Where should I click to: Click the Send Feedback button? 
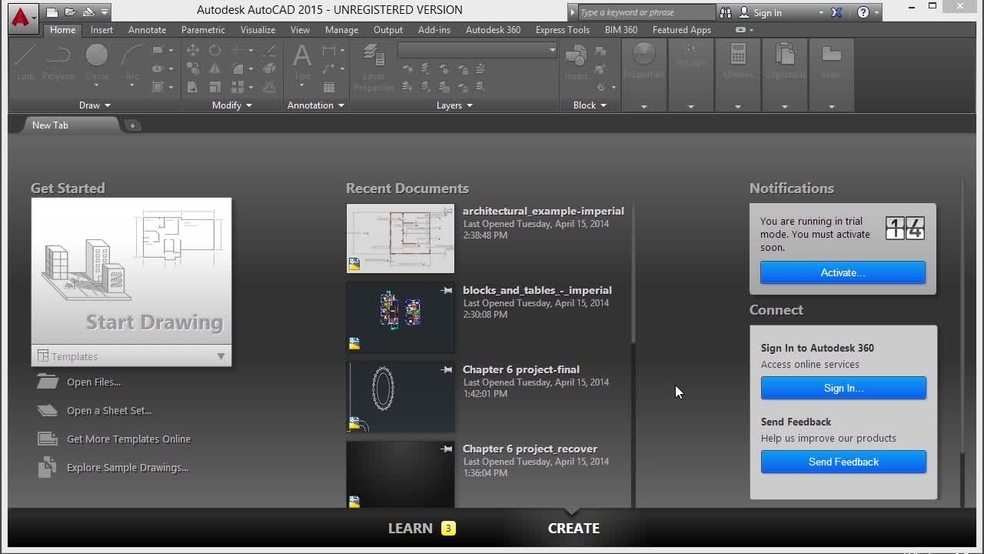(x=843, y=462)
